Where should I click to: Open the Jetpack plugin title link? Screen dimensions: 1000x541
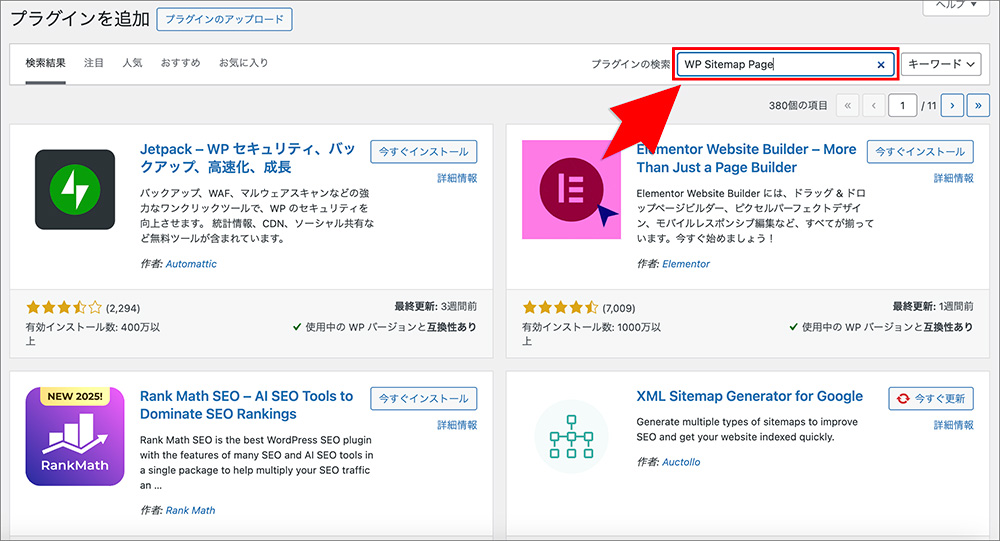point(247,158)
